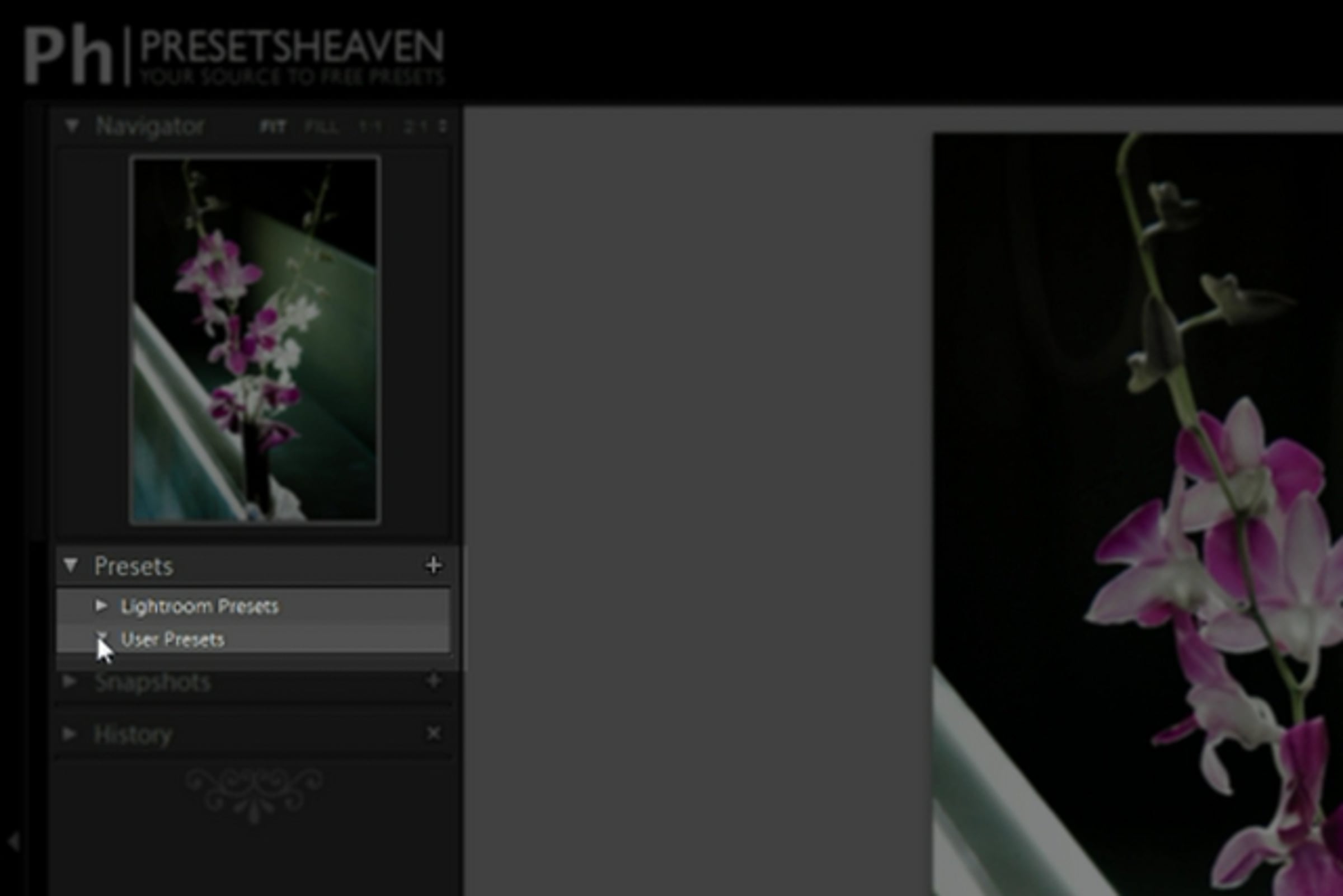1343x896 pixels.
Task: Clear History with the X icon
Action: (x=434, y=733)
